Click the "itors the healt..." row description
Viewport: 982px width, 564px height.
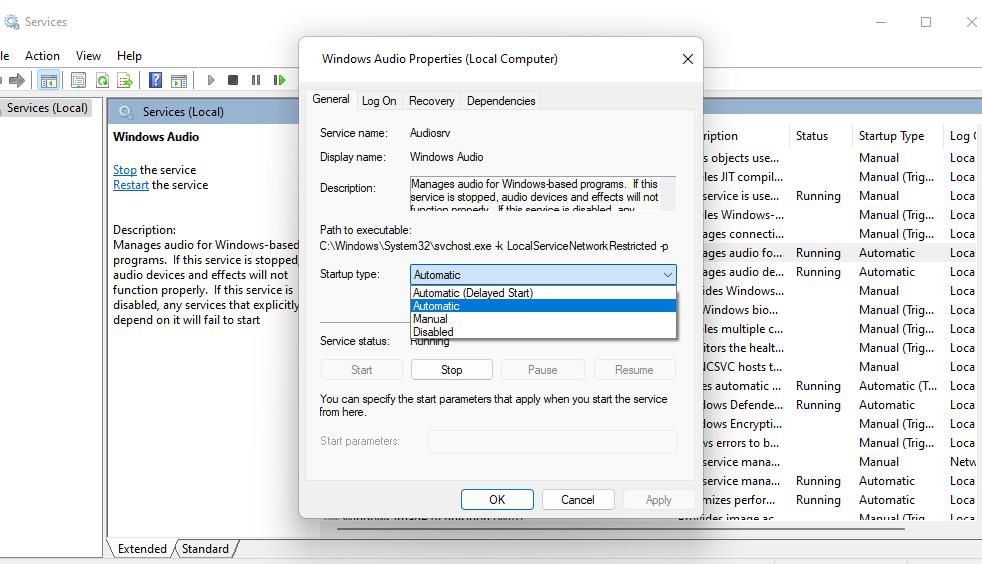point(743,348)
